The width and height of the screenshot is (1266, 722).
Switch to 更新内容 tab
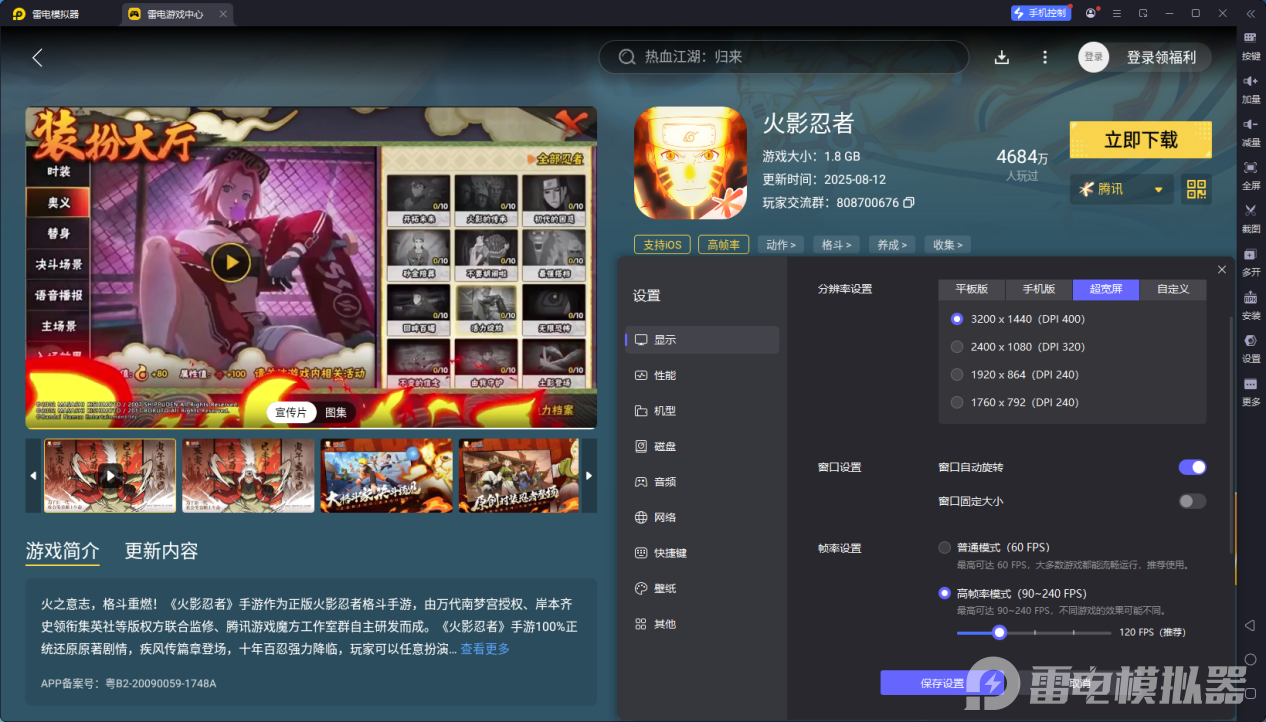pyautogui.click(x=161, y=551)
